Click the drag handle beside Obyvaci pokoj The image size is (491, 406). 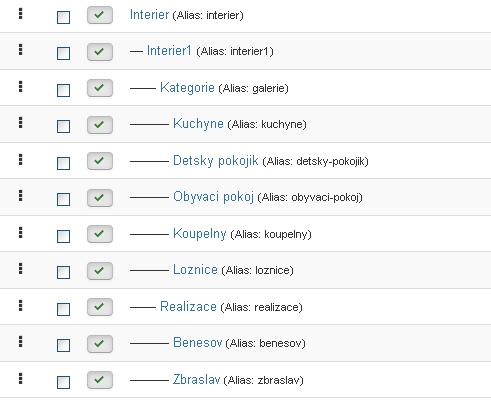pos(21,196)
